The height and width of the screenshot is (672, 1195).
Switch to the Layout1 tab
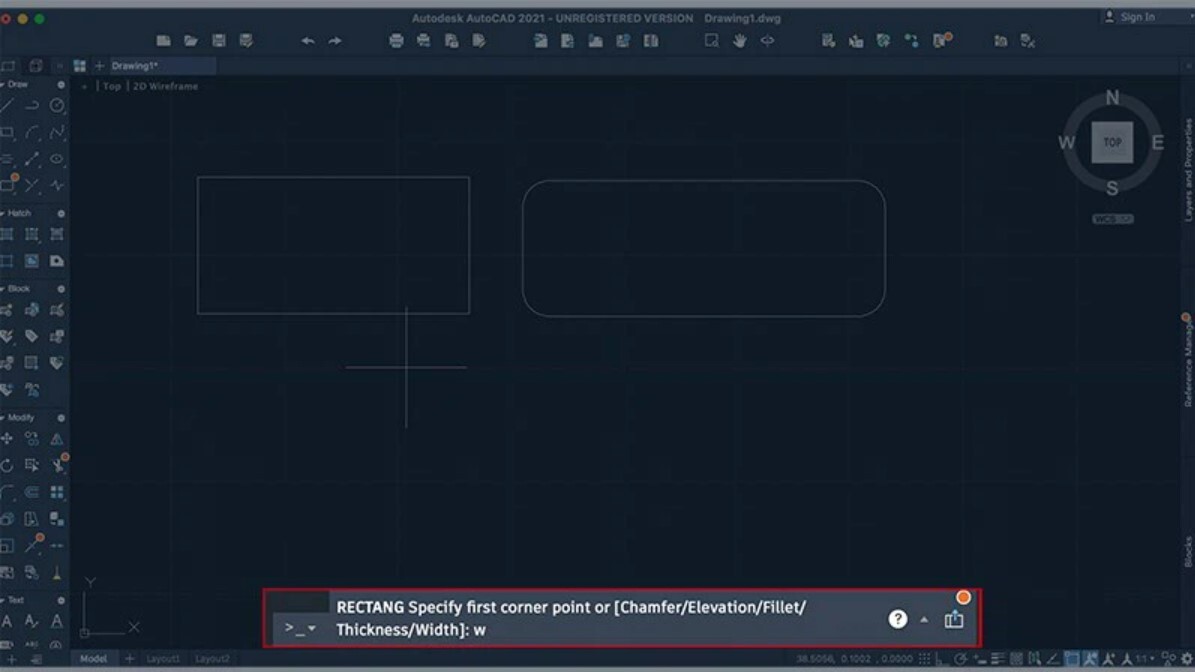(x=163, y=659)
